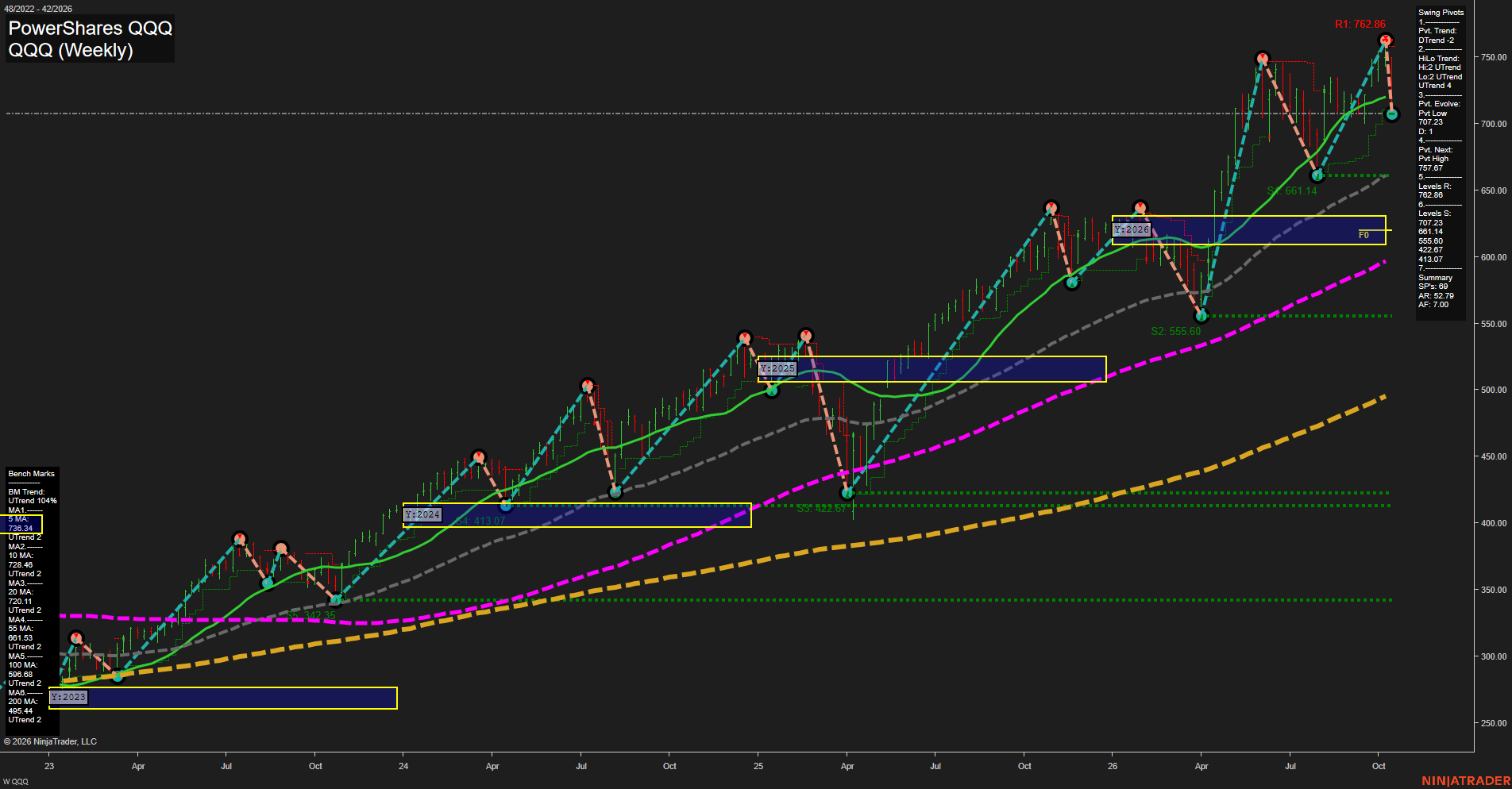Click the S3: 422.67 support label
The height and width of the screenshot is (789, 1512).
click(821, 508)
